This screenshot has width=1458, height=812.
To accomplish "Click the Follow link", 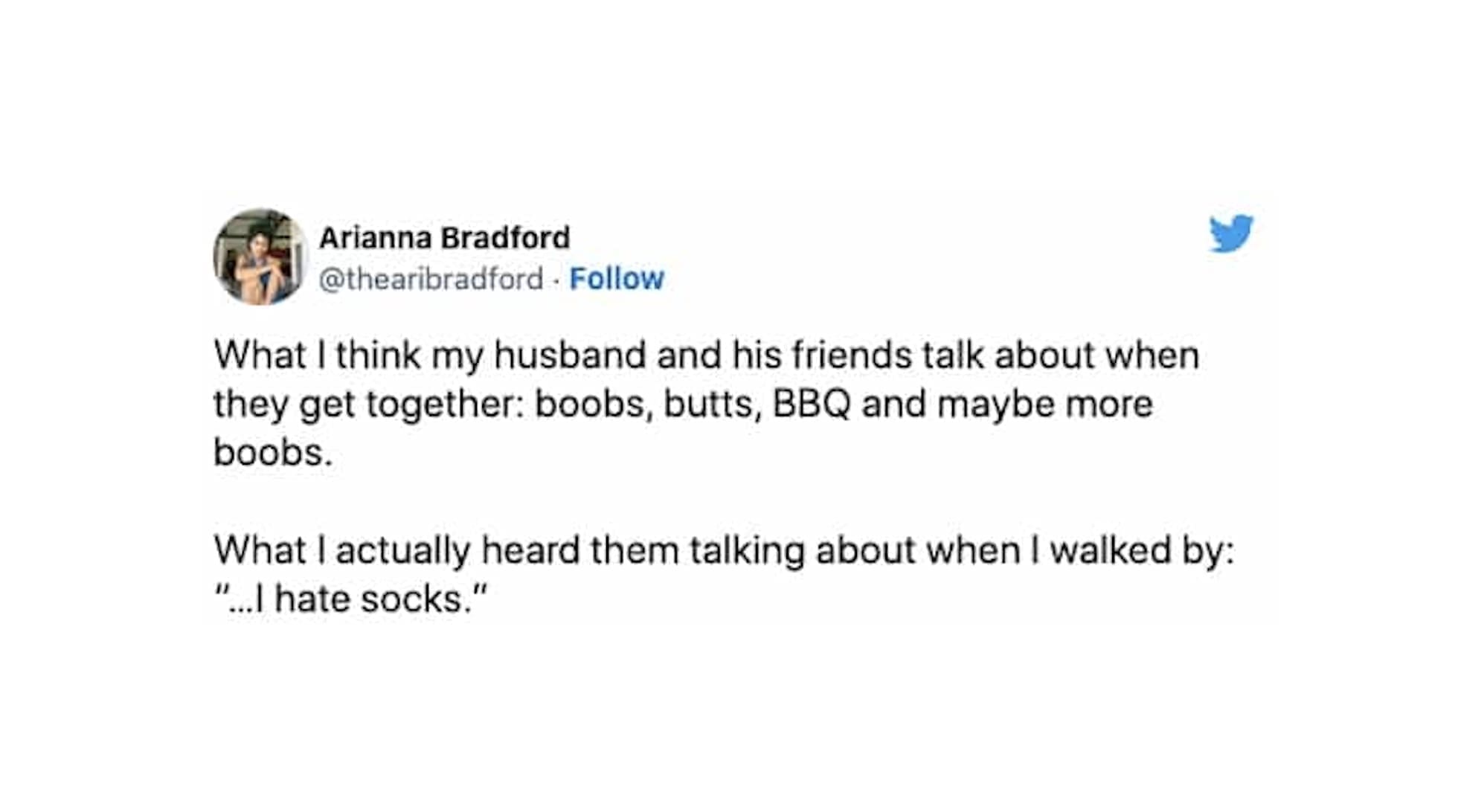I will tap(616, 279).
